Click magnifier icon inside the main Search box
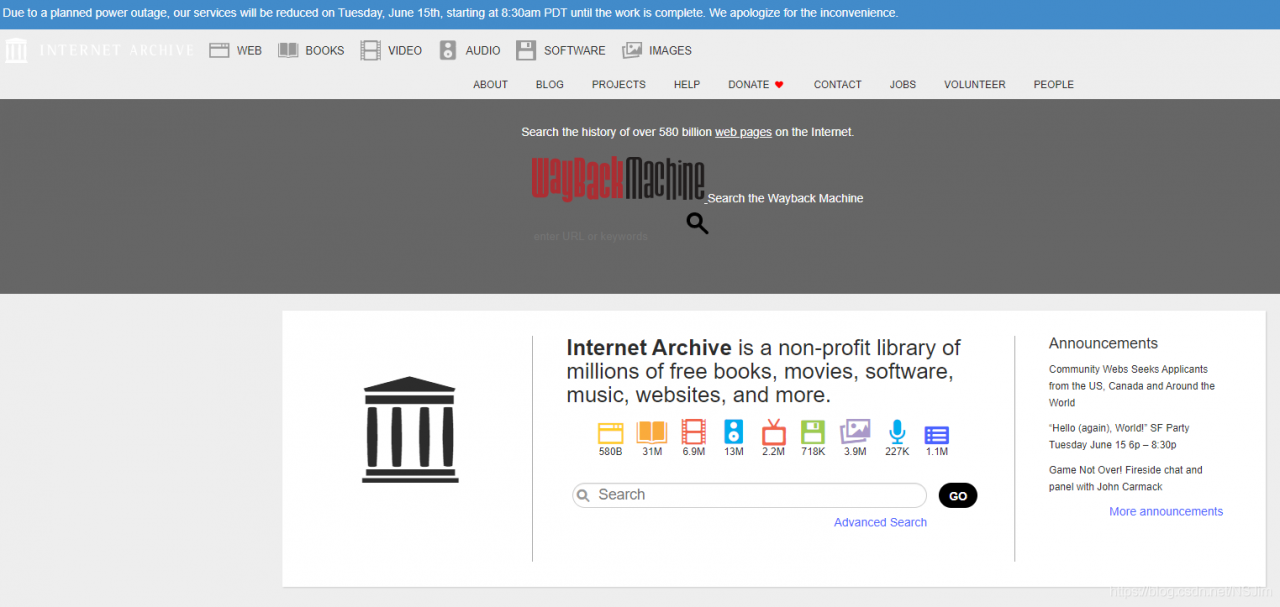1280x607 pixels. pyautogui.click(x=584, y=495)
